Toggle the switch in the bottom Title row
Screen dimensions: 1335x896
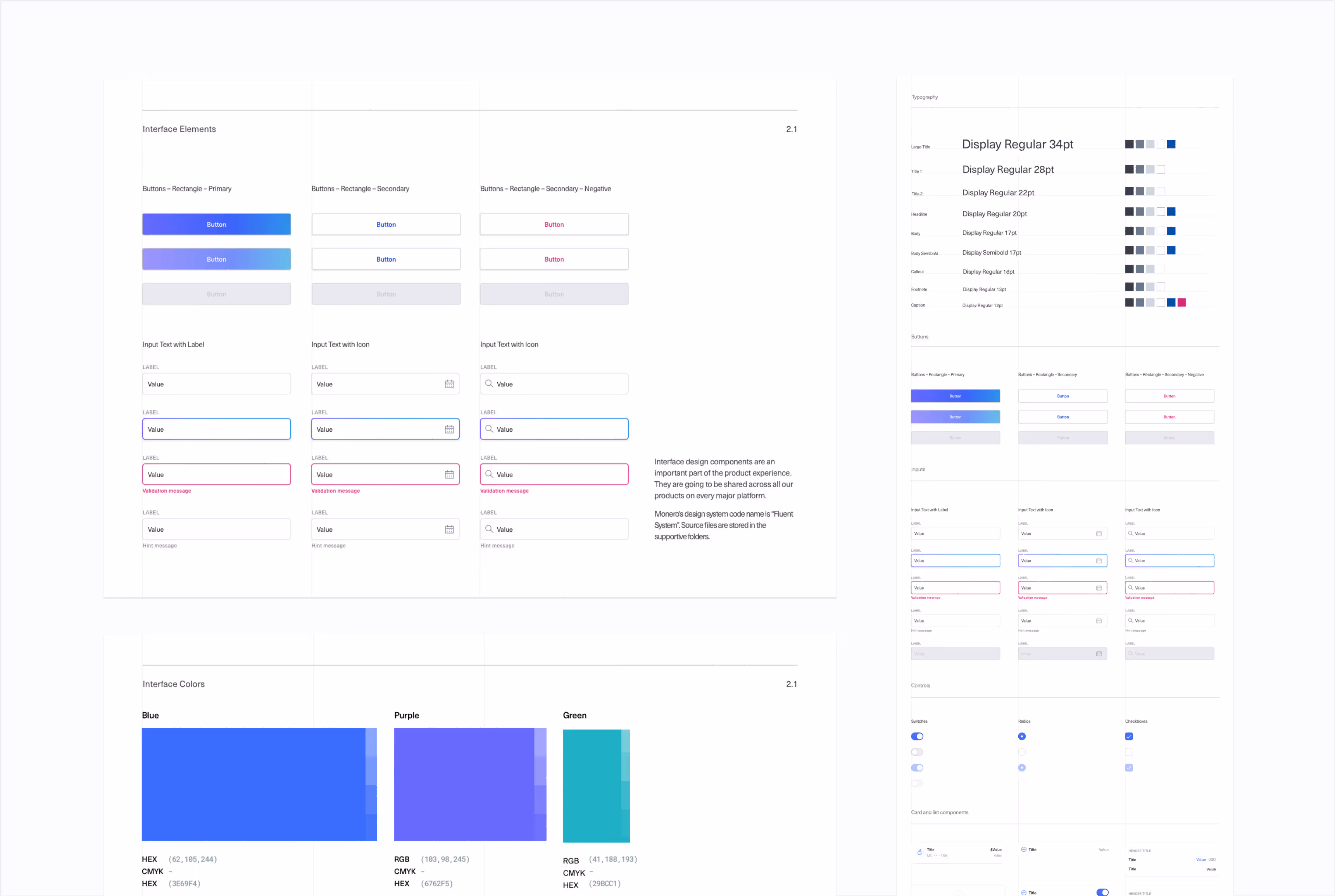1102,892
